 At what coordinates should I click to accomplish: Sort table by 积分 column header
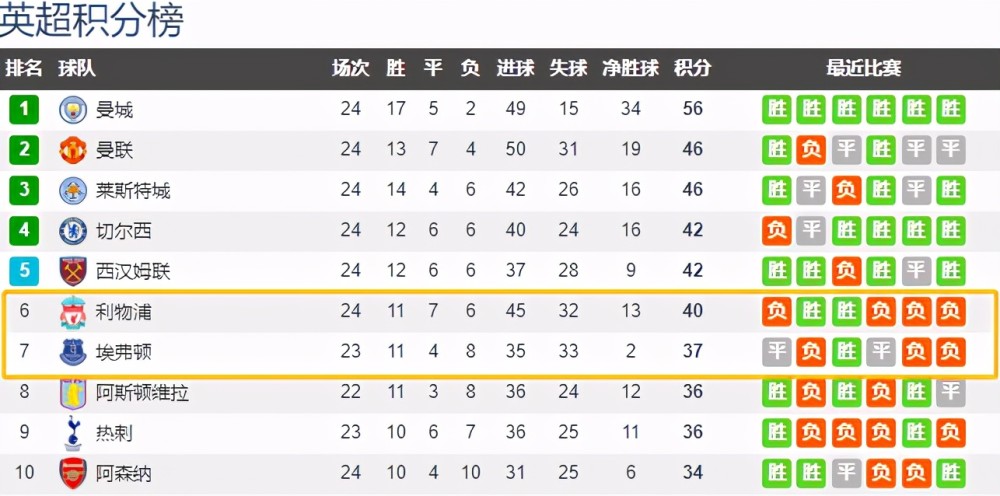pos(692,68)
